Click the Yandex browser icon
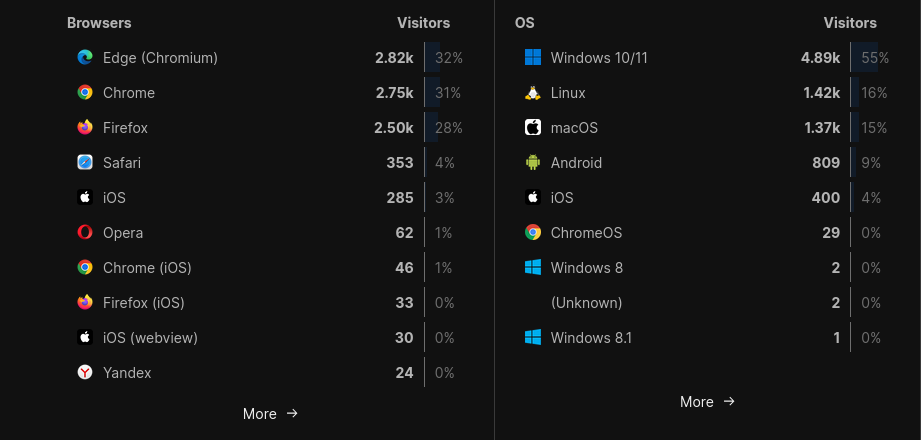 point(85,372)
